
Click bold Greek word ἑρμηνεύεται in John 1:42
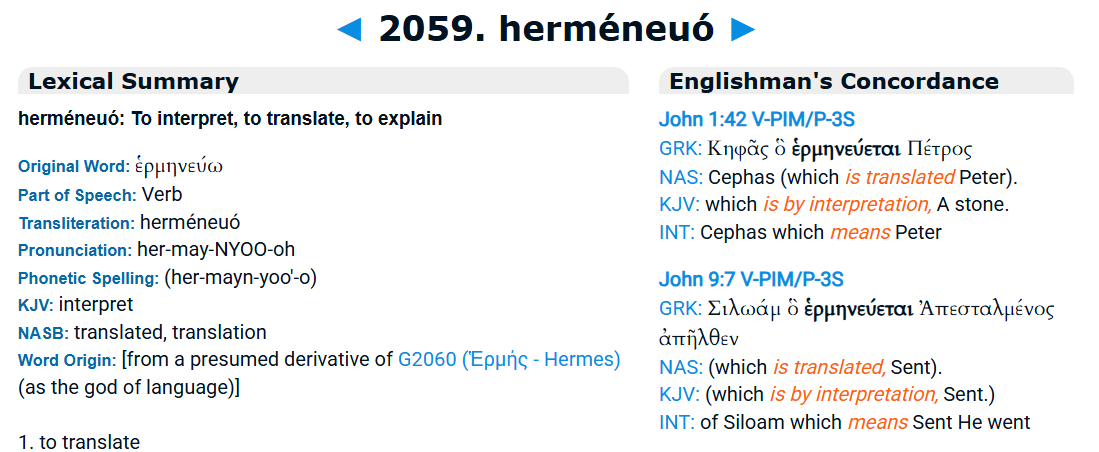846,150
